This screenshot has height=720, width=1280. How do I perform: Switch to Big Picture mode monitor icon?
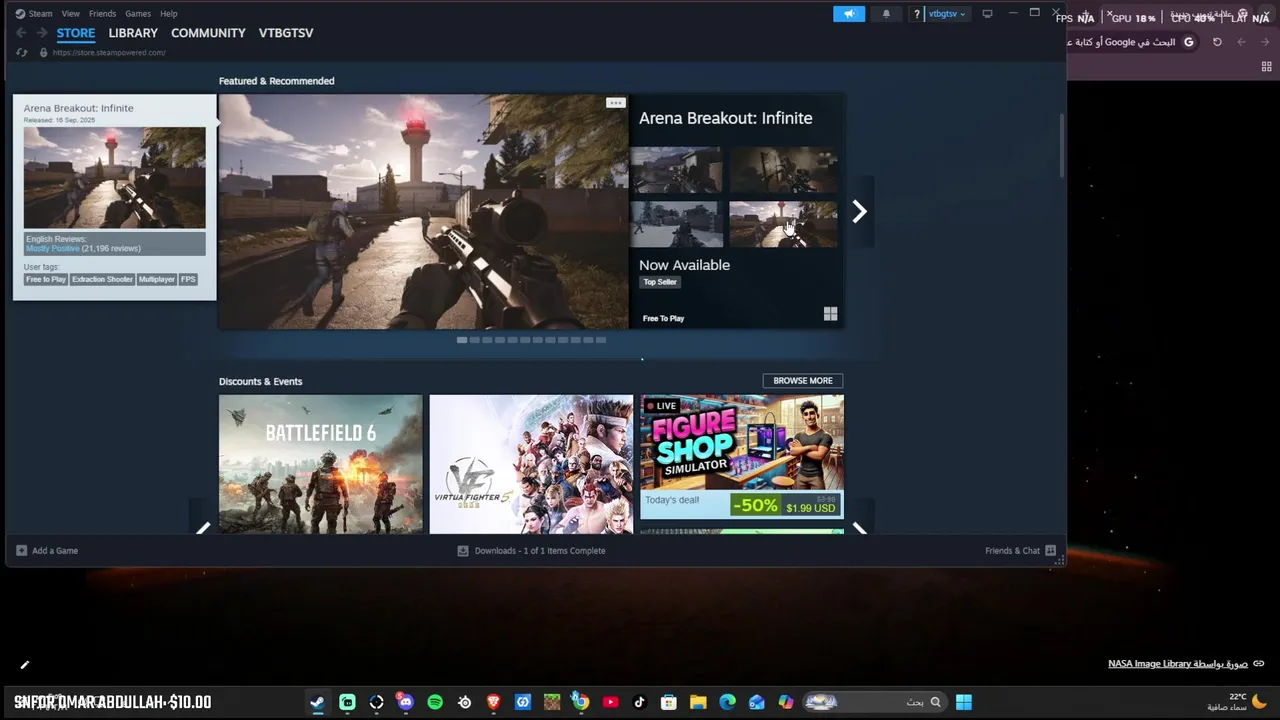point(988,14)
